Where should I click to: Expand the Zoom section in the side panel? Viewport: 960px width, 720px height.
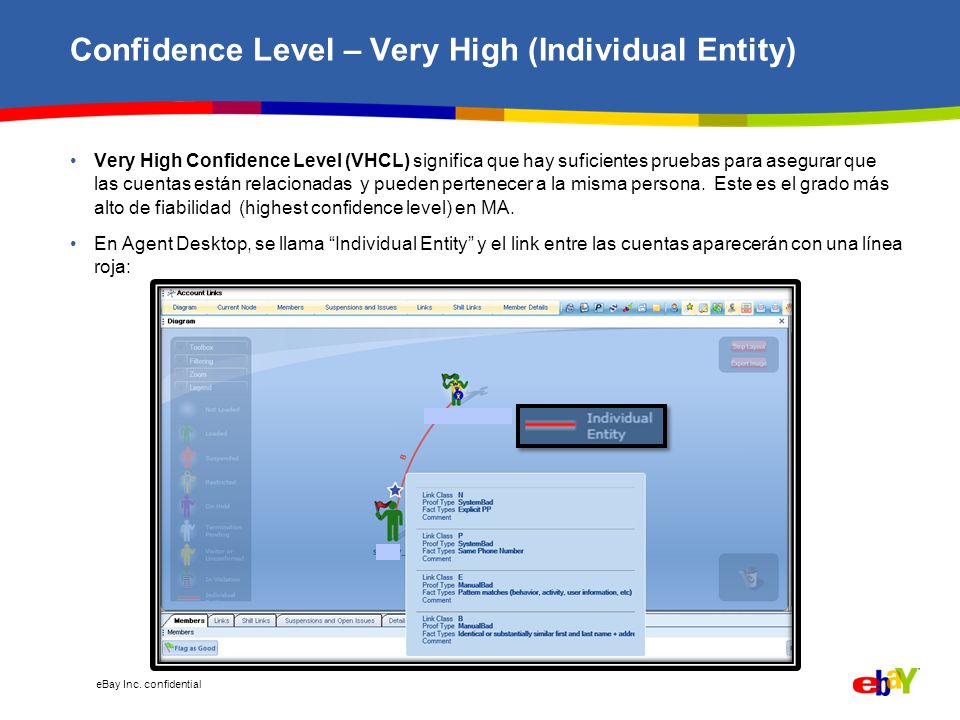(x=211, y=374)
